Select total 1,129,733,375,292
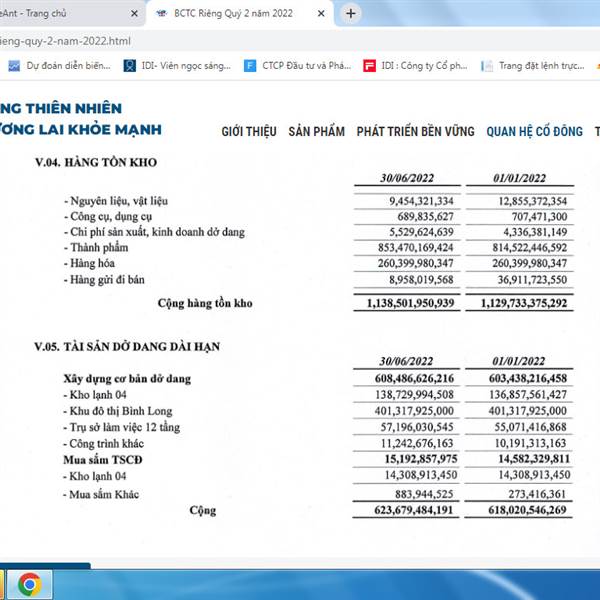The width and height of the screenshot is (600, 600). click(524, 303)
